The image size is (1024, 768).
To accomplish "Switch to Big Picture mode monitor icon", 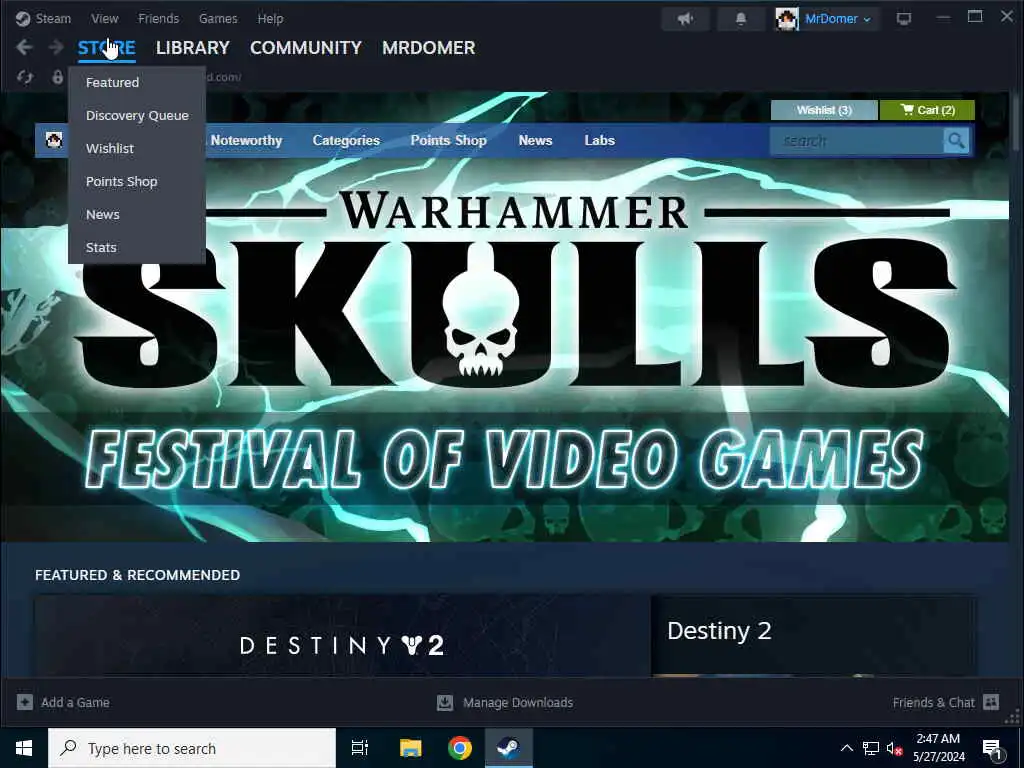I will [x=904, y=18].
